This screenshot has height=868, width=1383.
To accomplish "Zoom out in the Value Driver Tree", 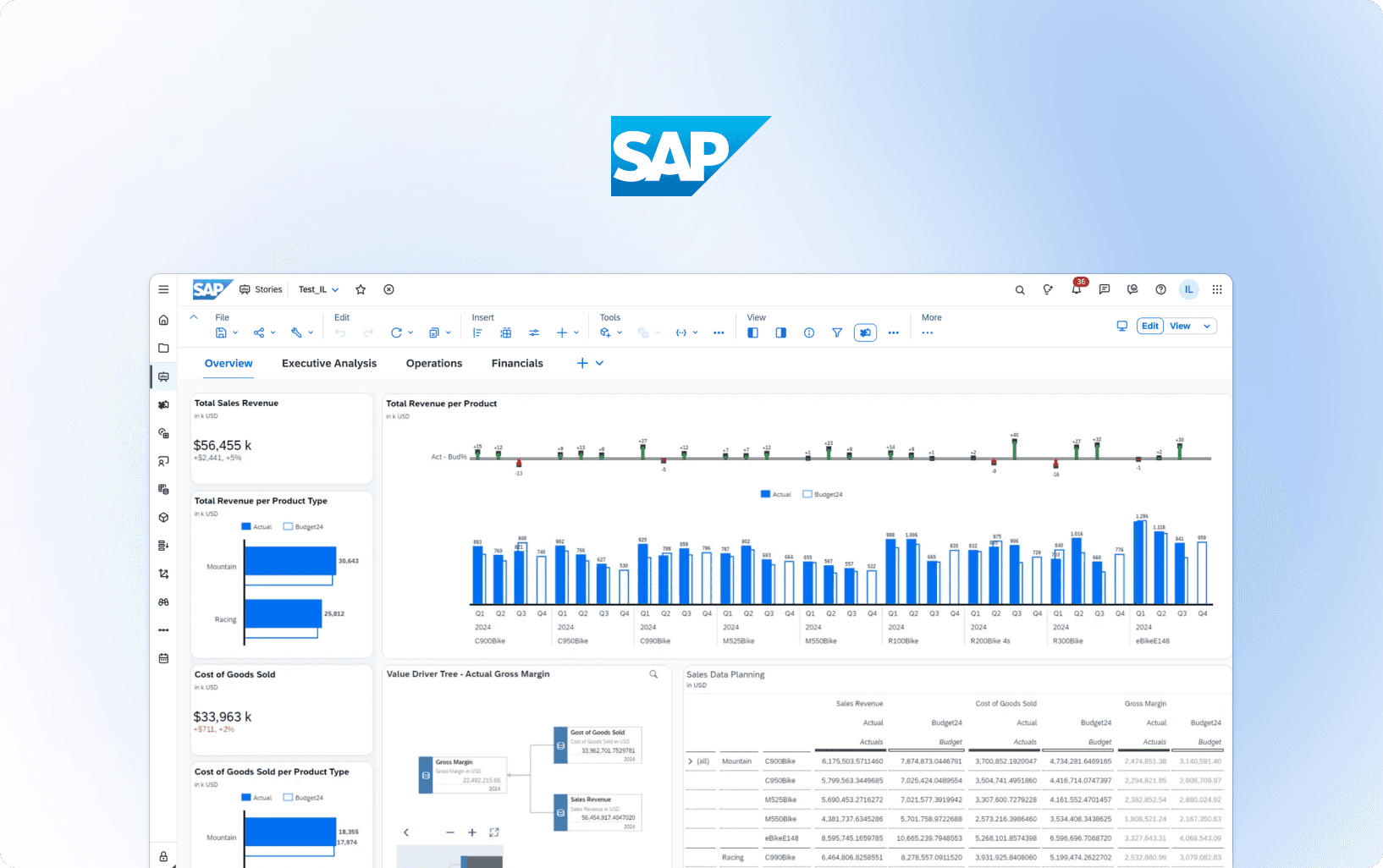I will point(450,832).
